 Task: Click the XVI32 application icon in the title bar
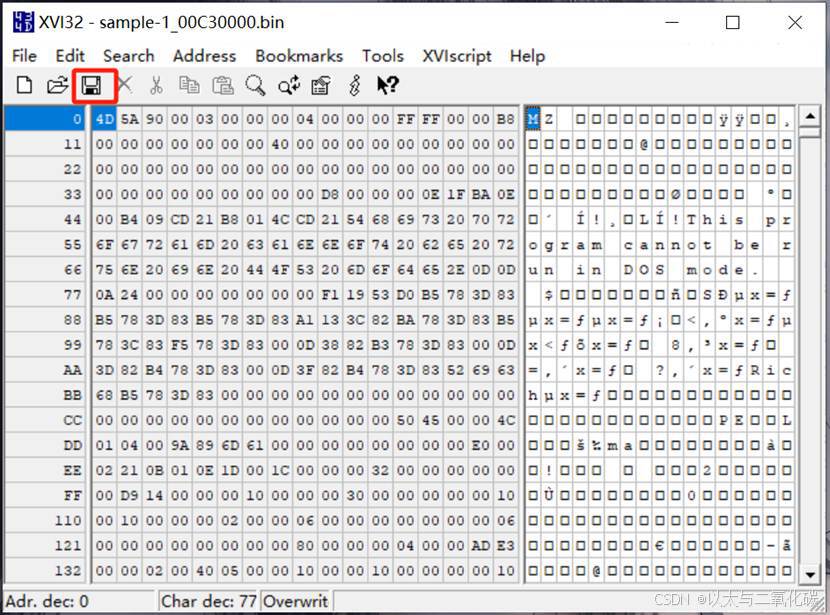coord(23,22)
